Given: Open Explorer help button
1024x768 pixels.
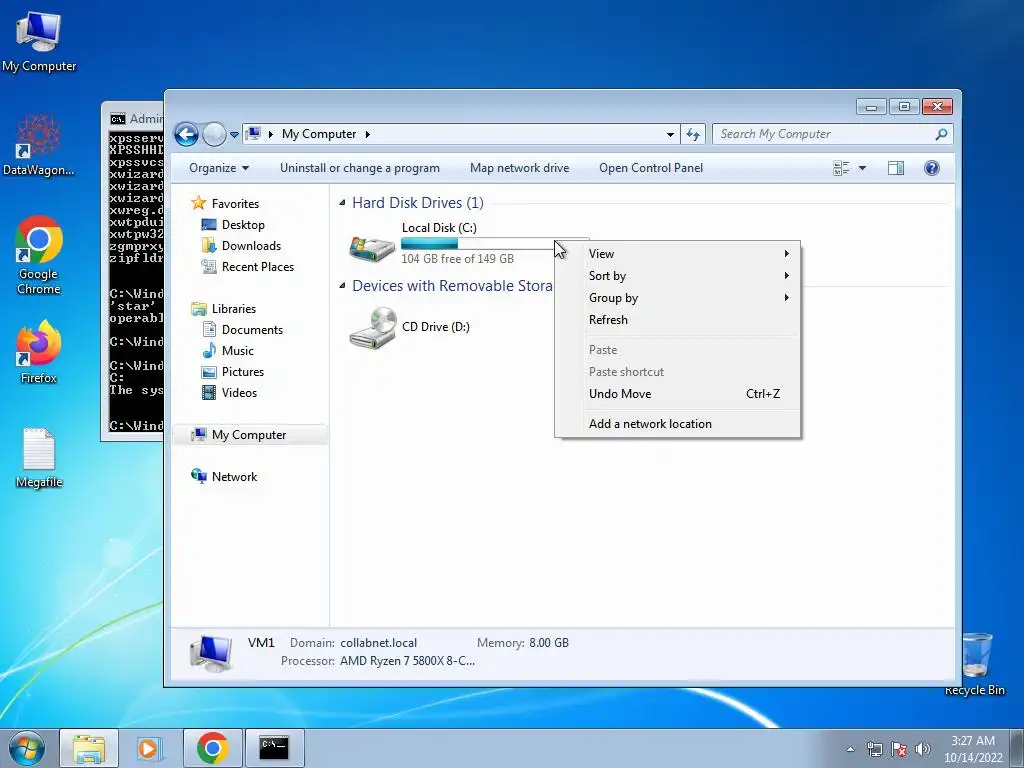Looking at the screenshot, I should click(932, 168).
